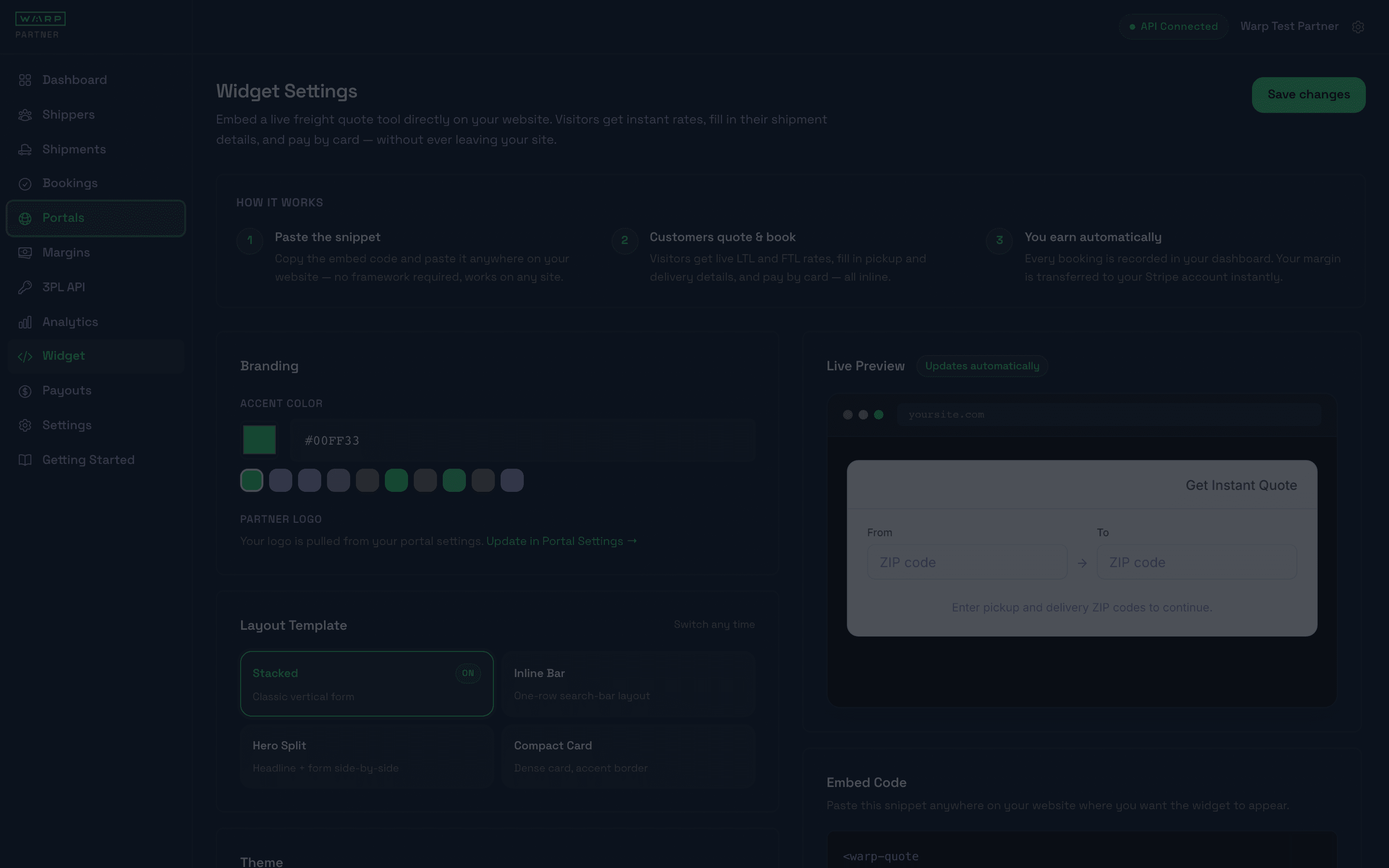
Task: Click the Margins banknote icon
Action: pos(25,253)
